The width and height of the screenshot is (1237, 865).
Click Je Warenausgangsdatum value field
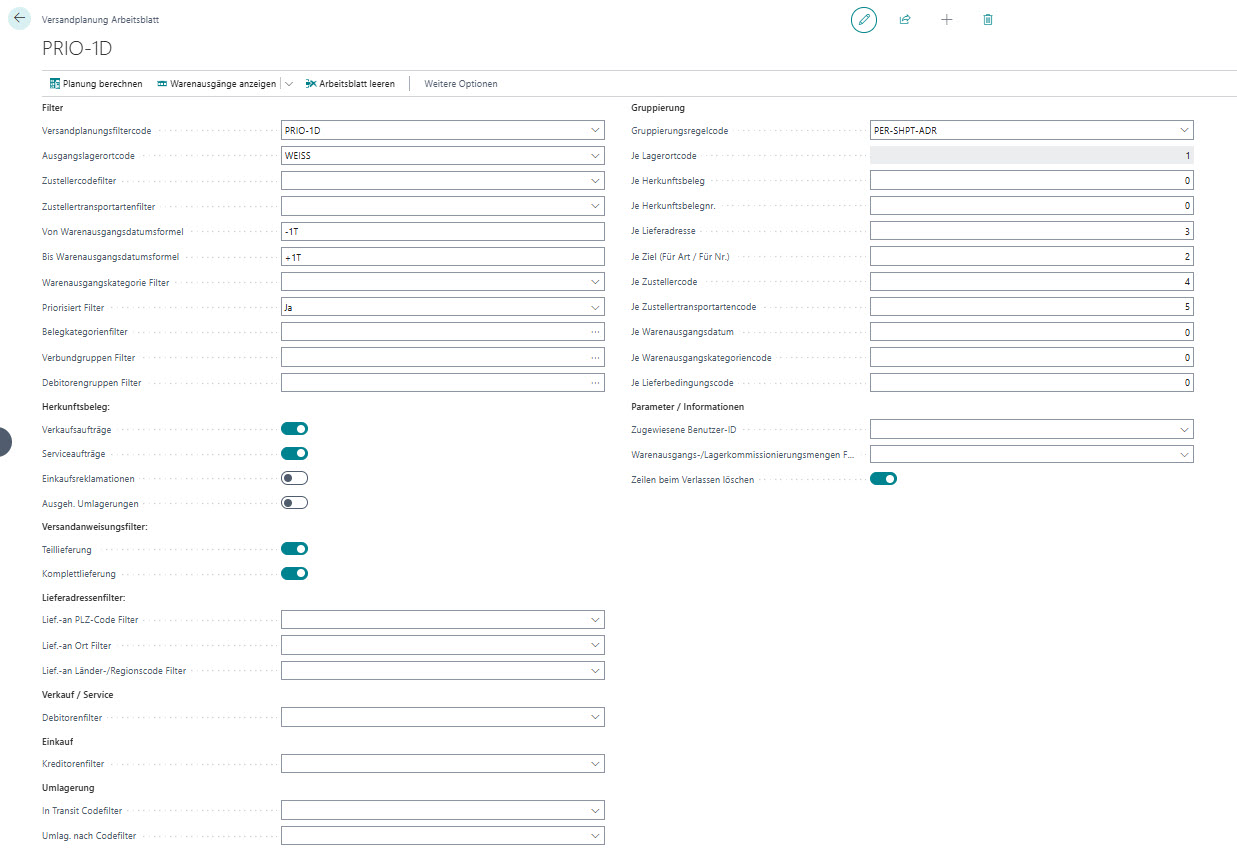point(1032,331)
